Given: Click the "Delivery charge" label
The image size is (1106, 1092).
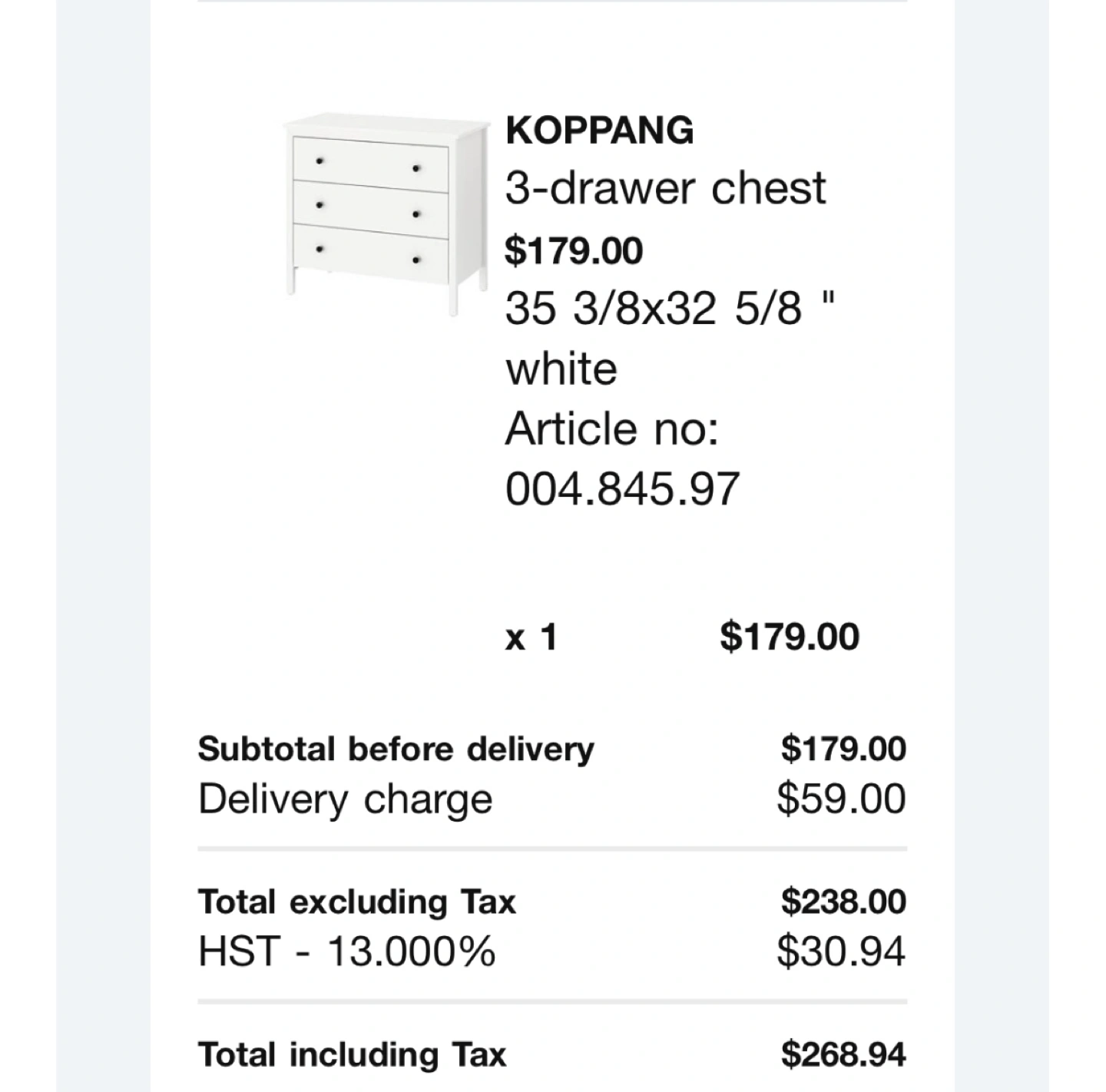Looking at the screenshot, I should 345,799.
